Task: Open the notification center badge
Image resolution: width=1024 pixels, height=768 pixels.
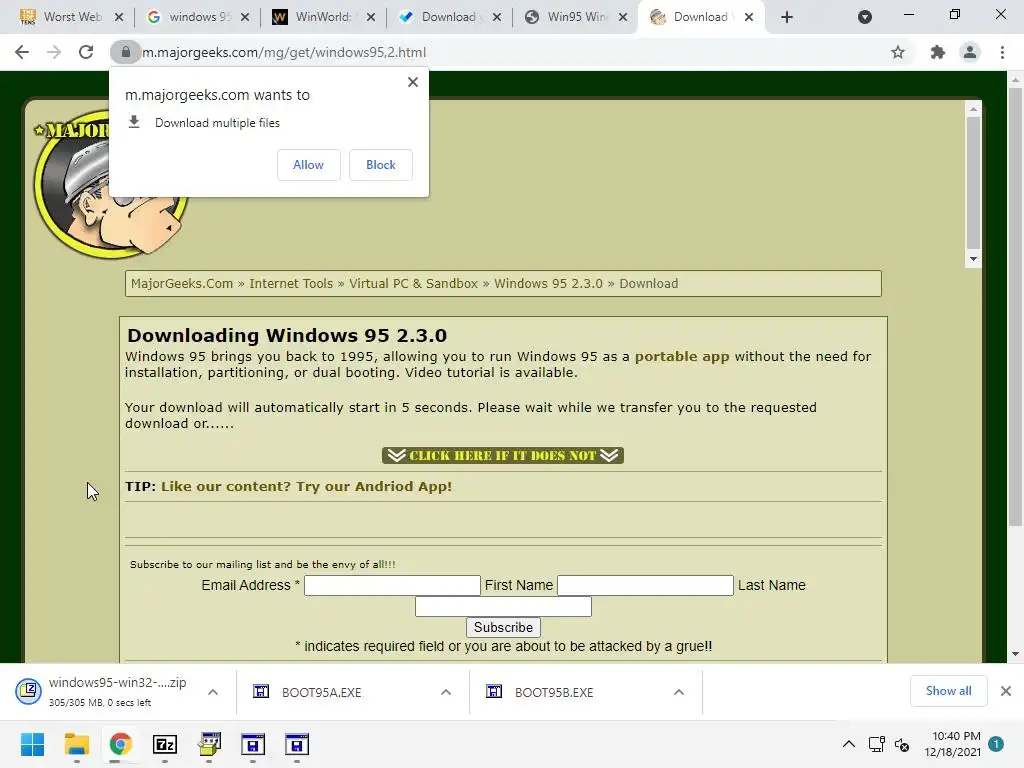Action: (996, 744)
